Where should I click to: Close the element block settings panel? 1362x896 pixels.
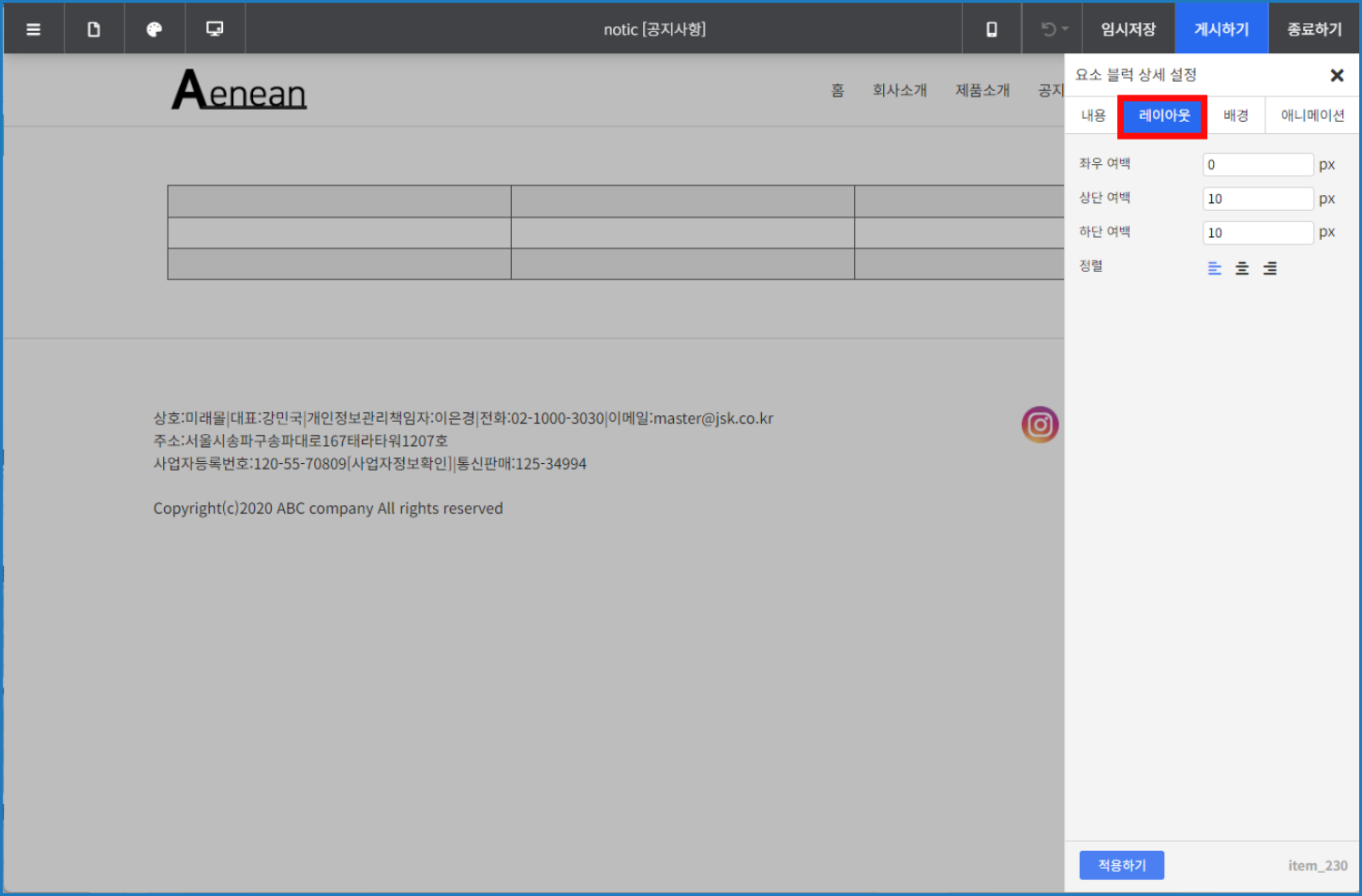pyautogui.click(x=1337, y=75)
